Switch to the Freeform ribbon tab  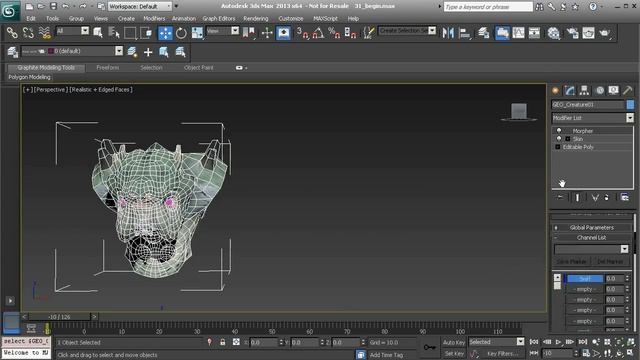pos(108,67)
